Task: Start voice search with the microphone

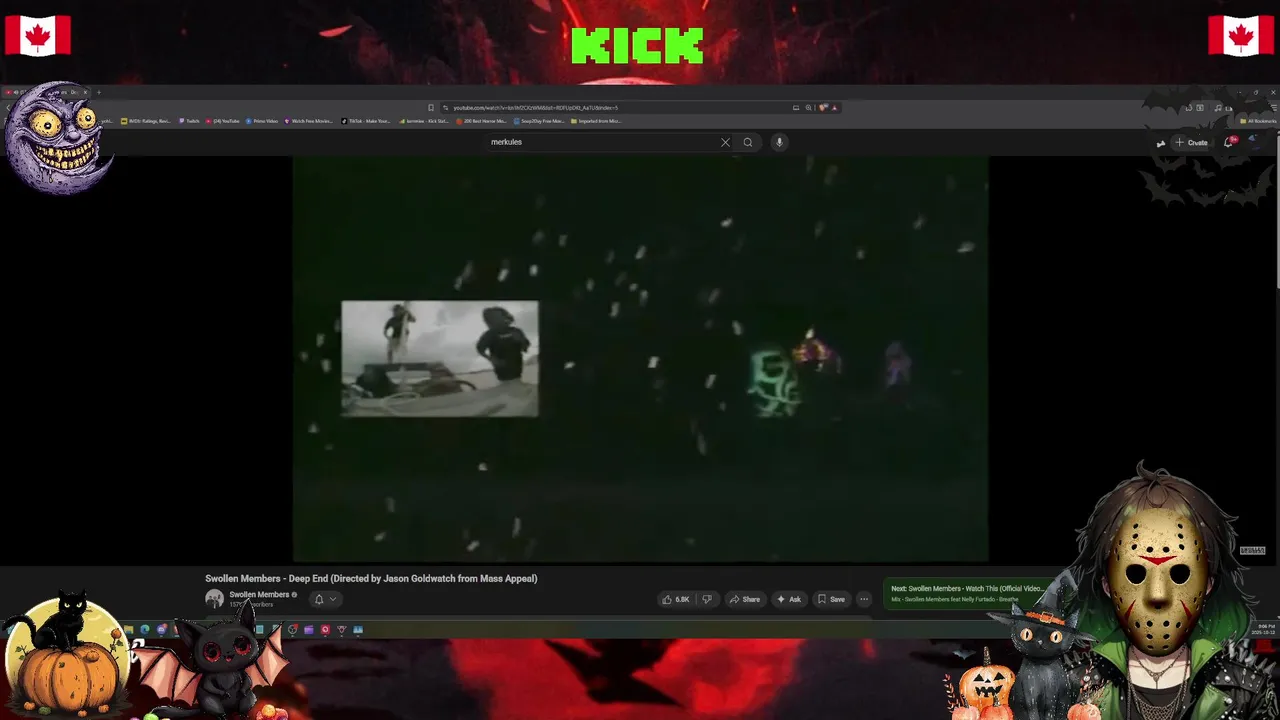Action: (x=779, y=142)
